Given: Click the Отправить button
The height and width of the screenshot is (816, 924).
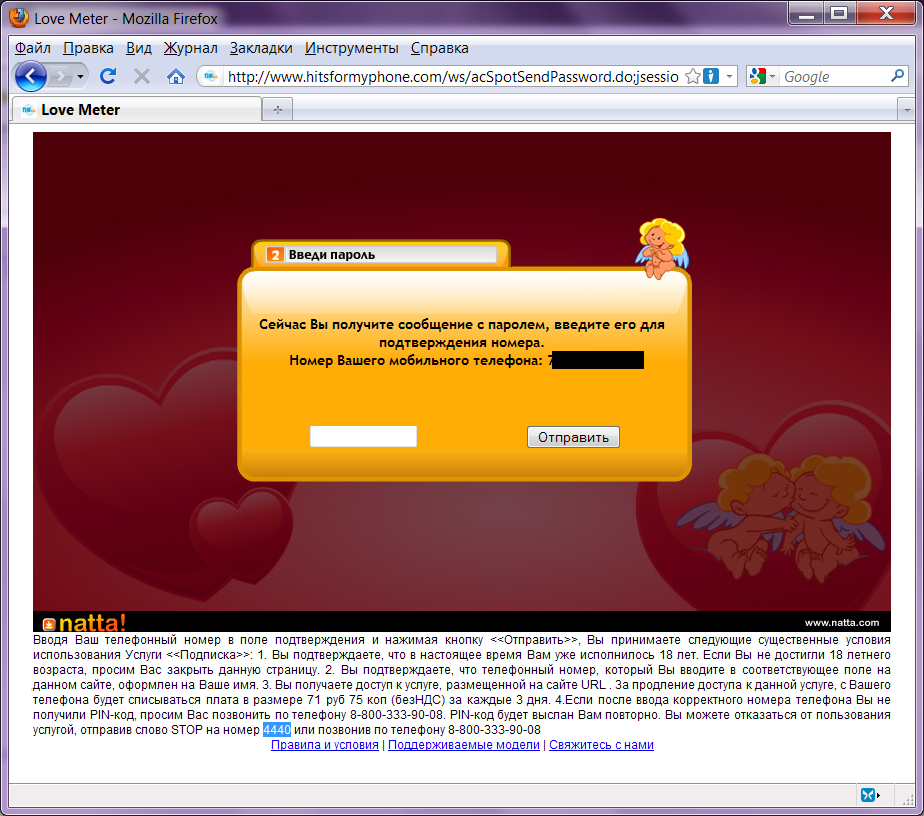Looking at the screenshot, I should coord(573,437).
